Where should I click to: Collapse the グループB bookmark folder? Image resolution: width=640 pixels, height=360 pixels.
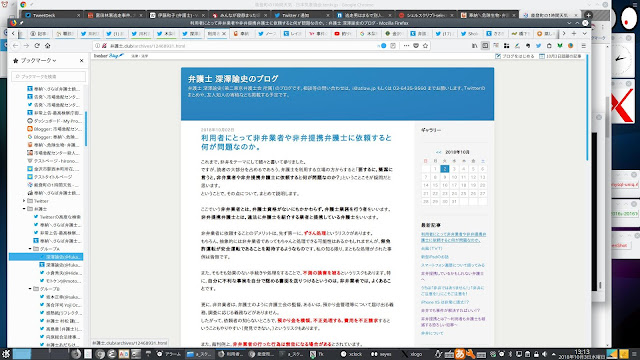coord(30,289)
